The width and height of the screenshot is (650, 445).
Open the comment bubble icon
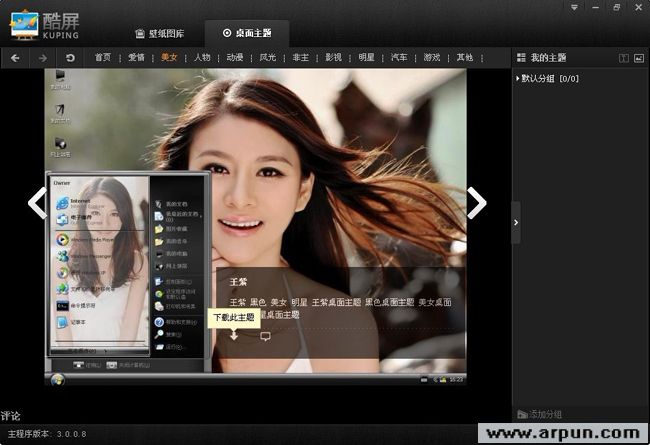tap(265, 336)
